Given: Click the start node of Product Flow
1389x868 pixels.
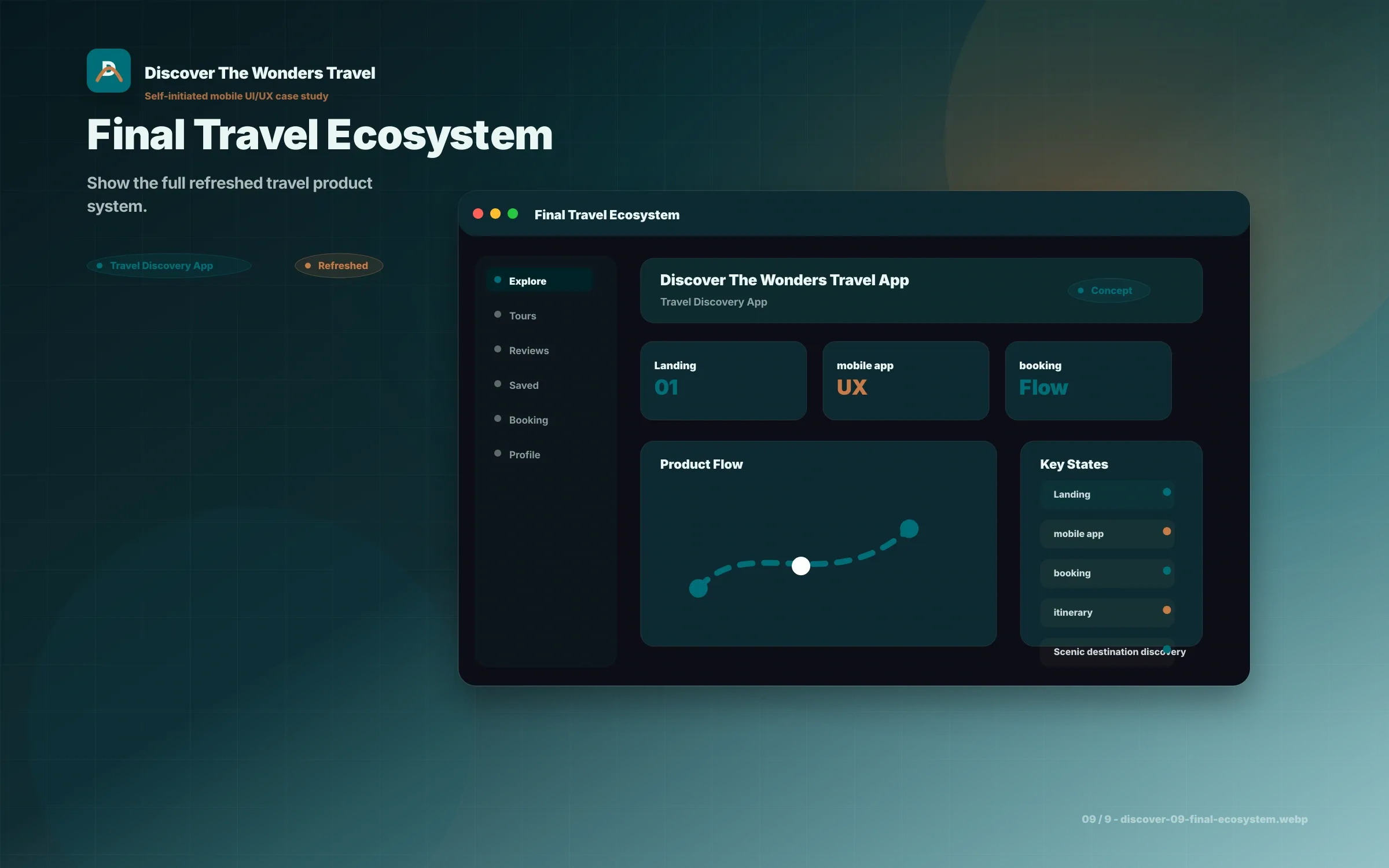Looking at the screenshot, I should click(699, 588).
